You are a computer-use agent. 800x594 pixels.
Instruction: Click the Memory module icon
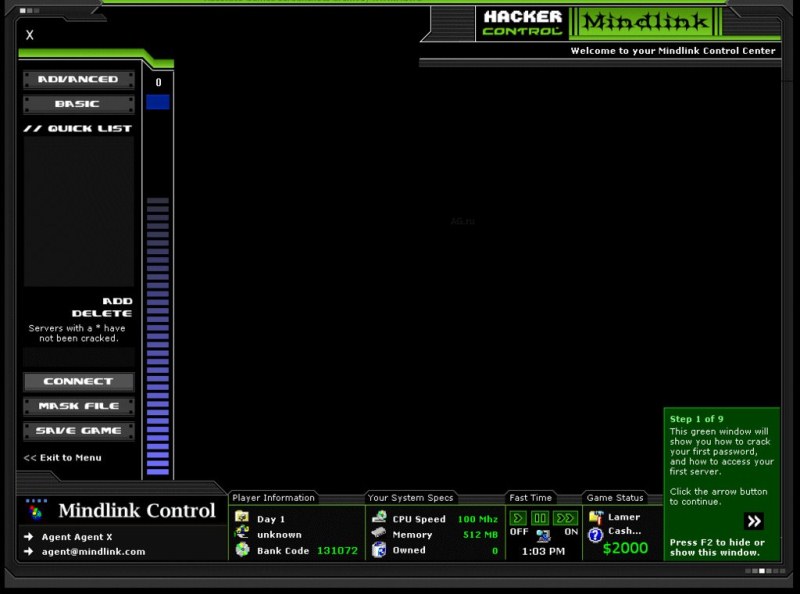pos(379,534)
